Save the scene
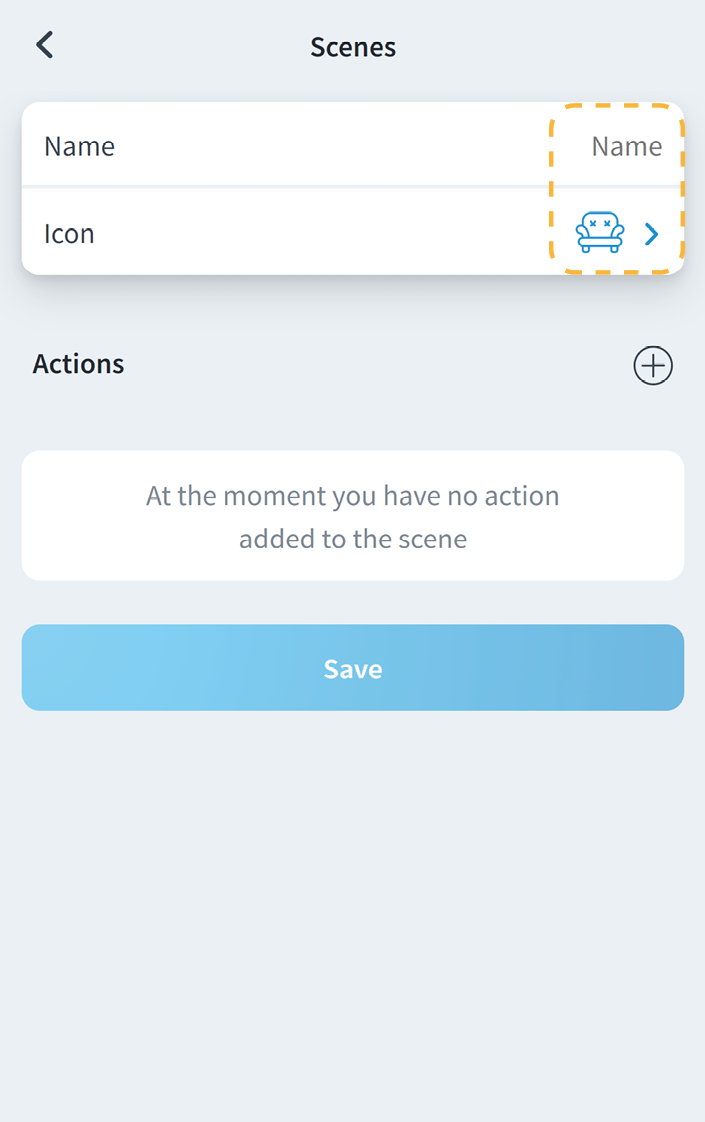The image size is (705, 1122). (x=353, y=668)
